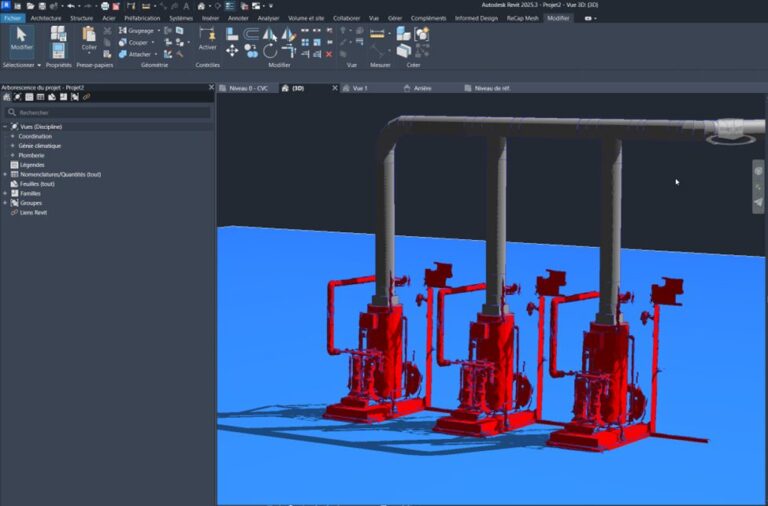Select the Modifier arrow tool
768x506 pixels.
coord(21,38)
